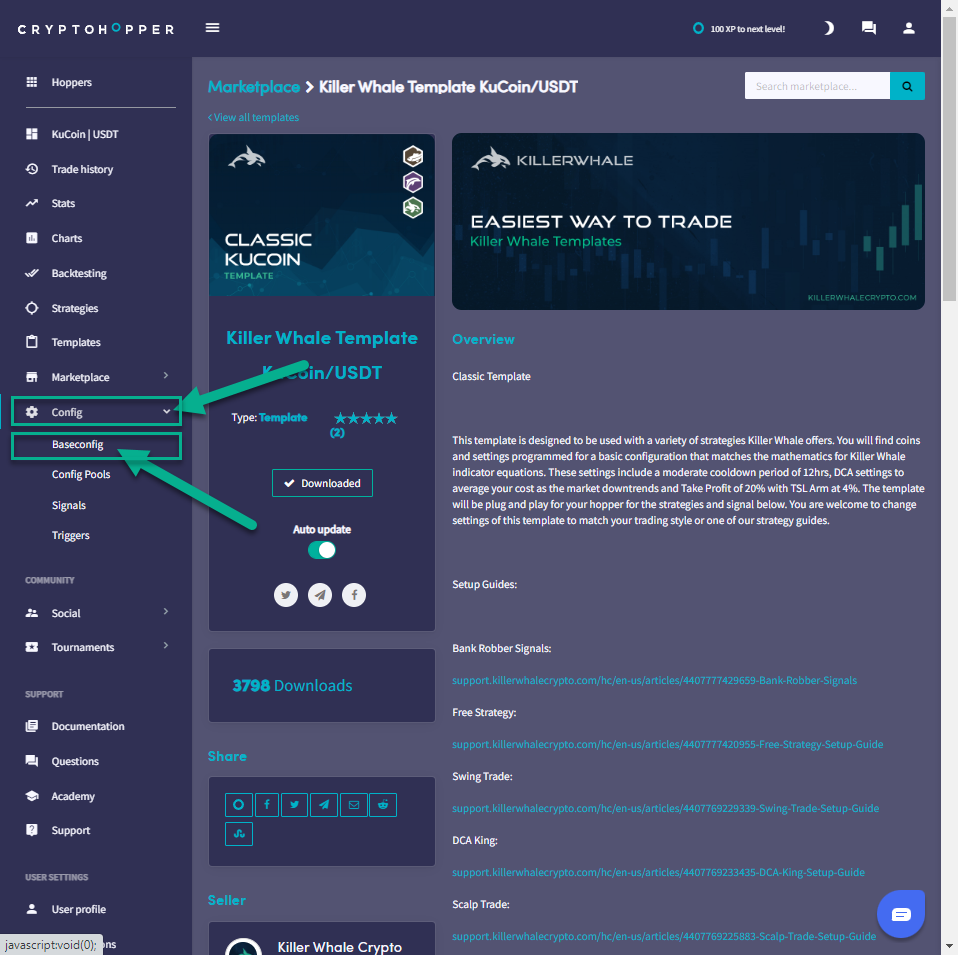
Task: Share via the StumbleUpon icon
Action: (x=239, y=832)
